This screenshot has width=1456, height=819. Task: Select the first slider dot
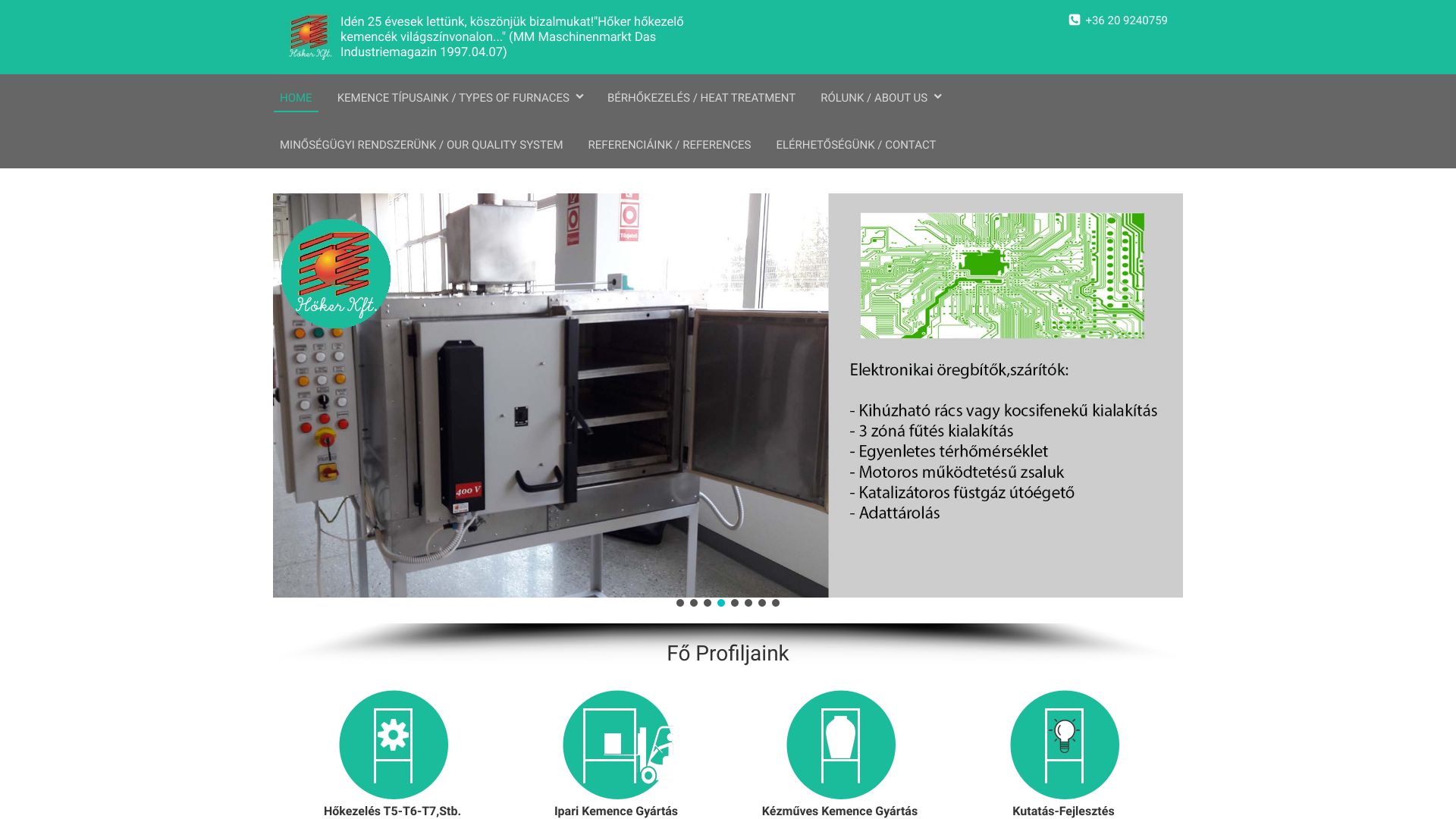(x=680, y=603)
